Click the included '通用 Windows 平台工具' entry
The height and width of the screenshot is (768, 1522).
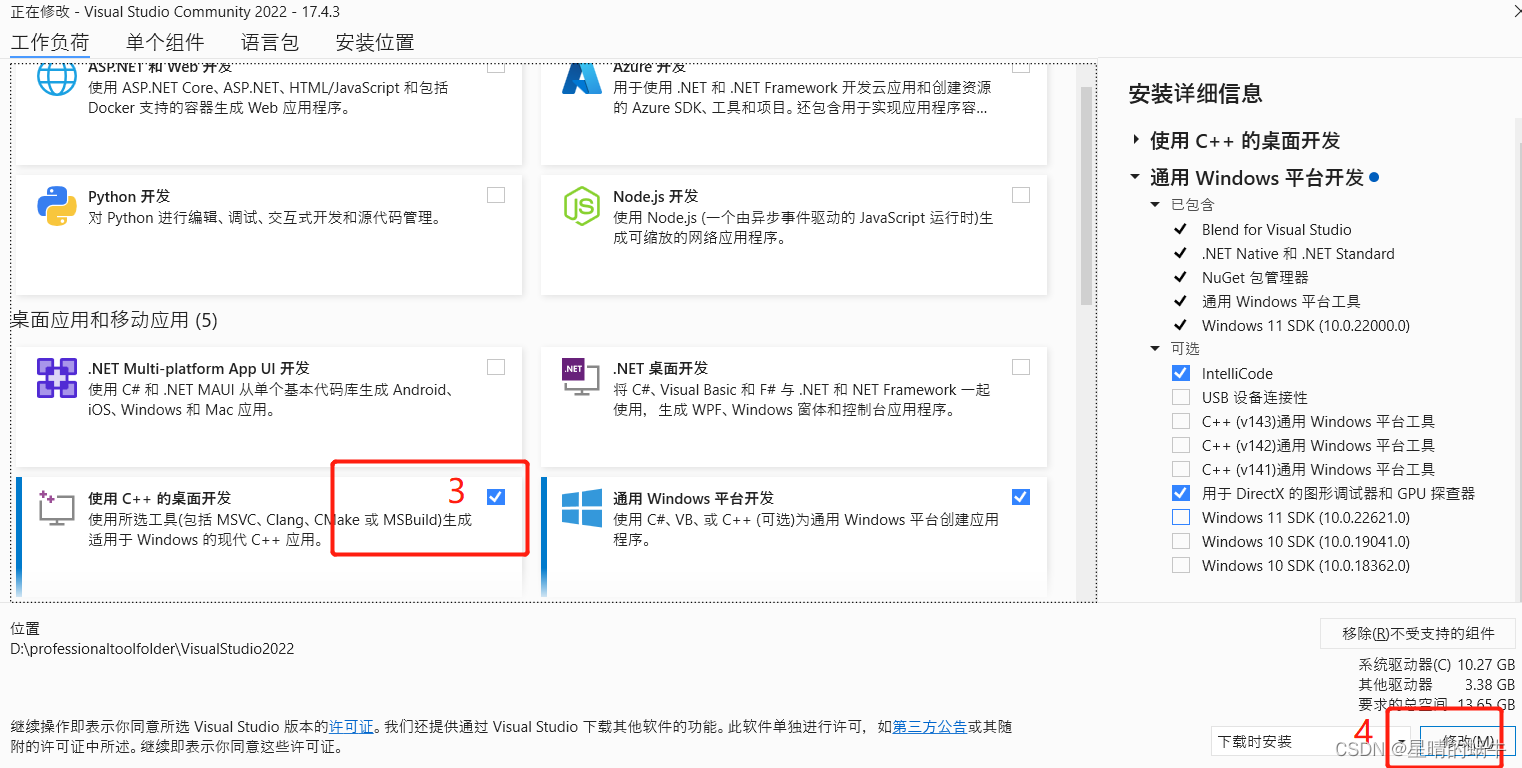coord(1281,302)
